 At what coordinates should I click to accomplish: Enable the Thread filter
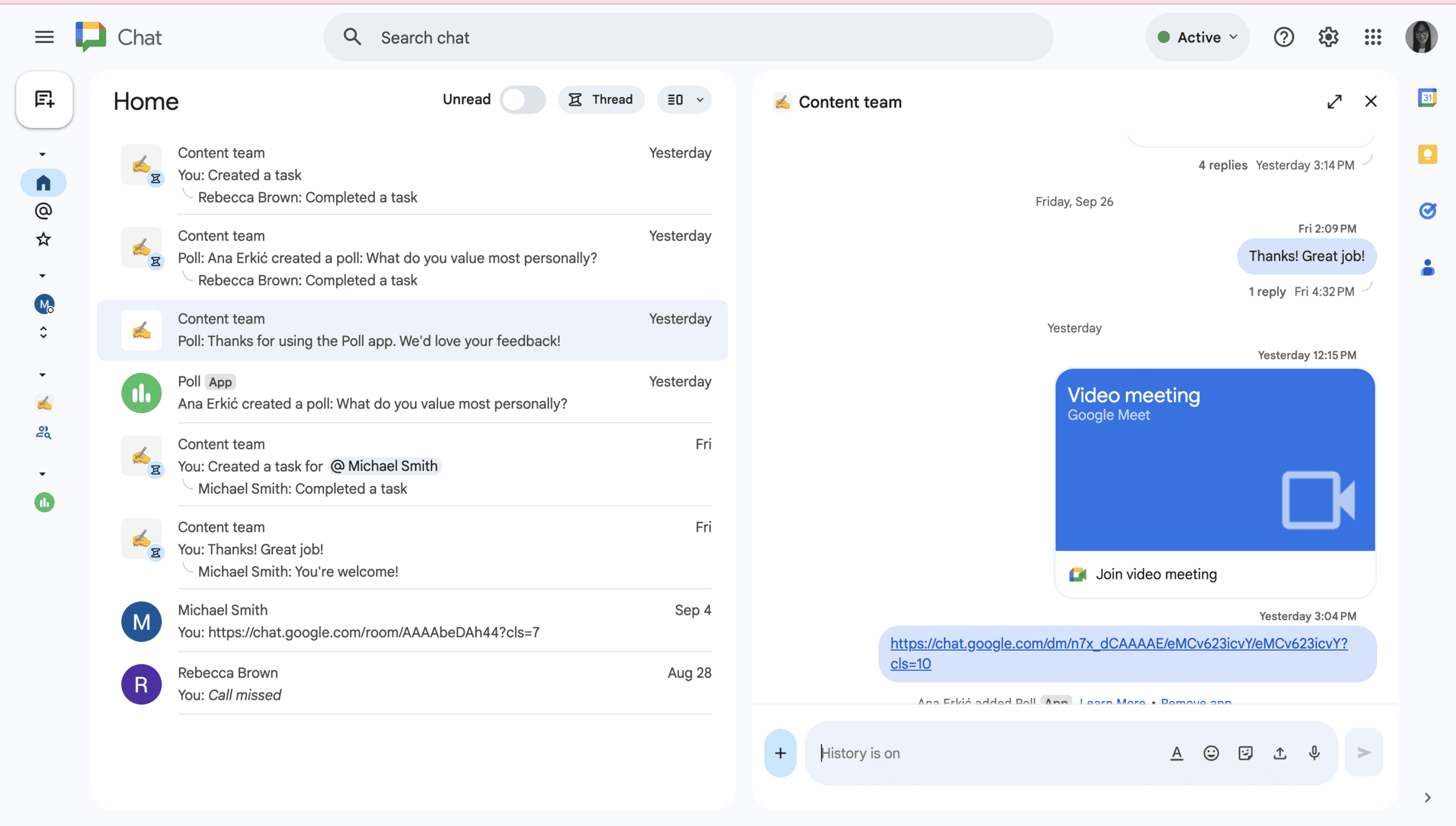pos(601,100)
